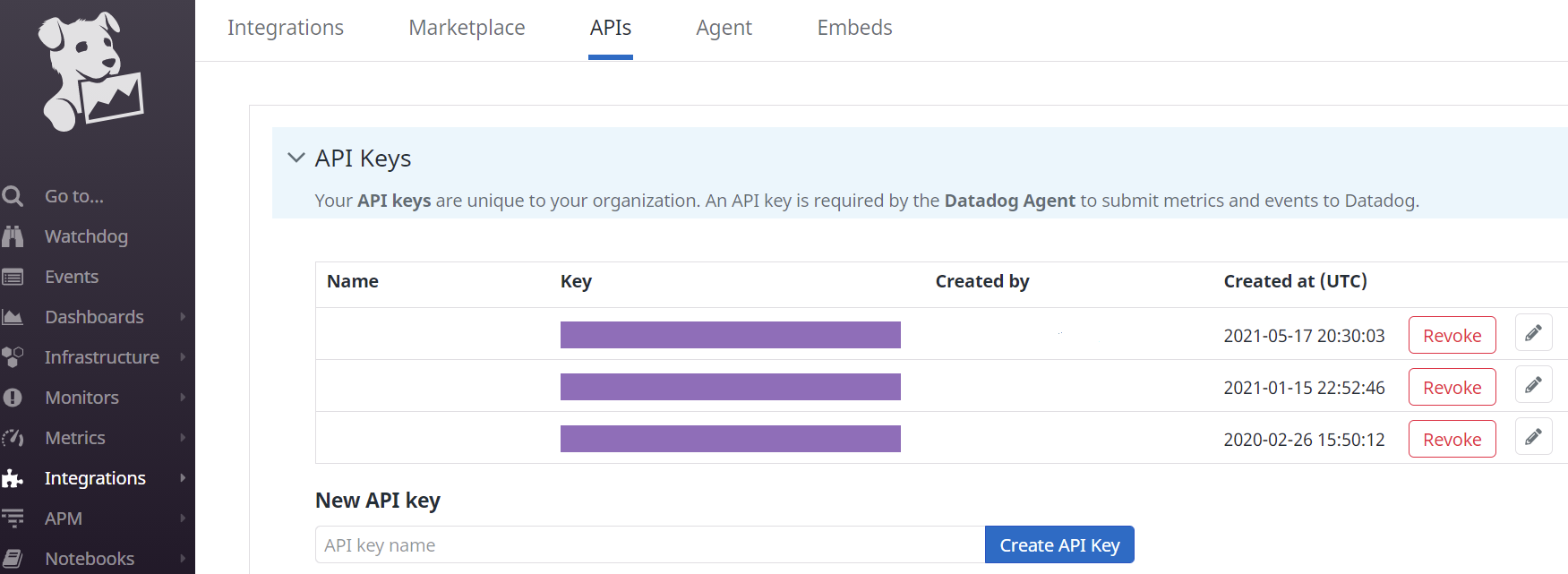The width and height of the screenshot is (1568, 574).
Task: Click the masked key from 2021-01-15
Action: (x=731, y=387)
